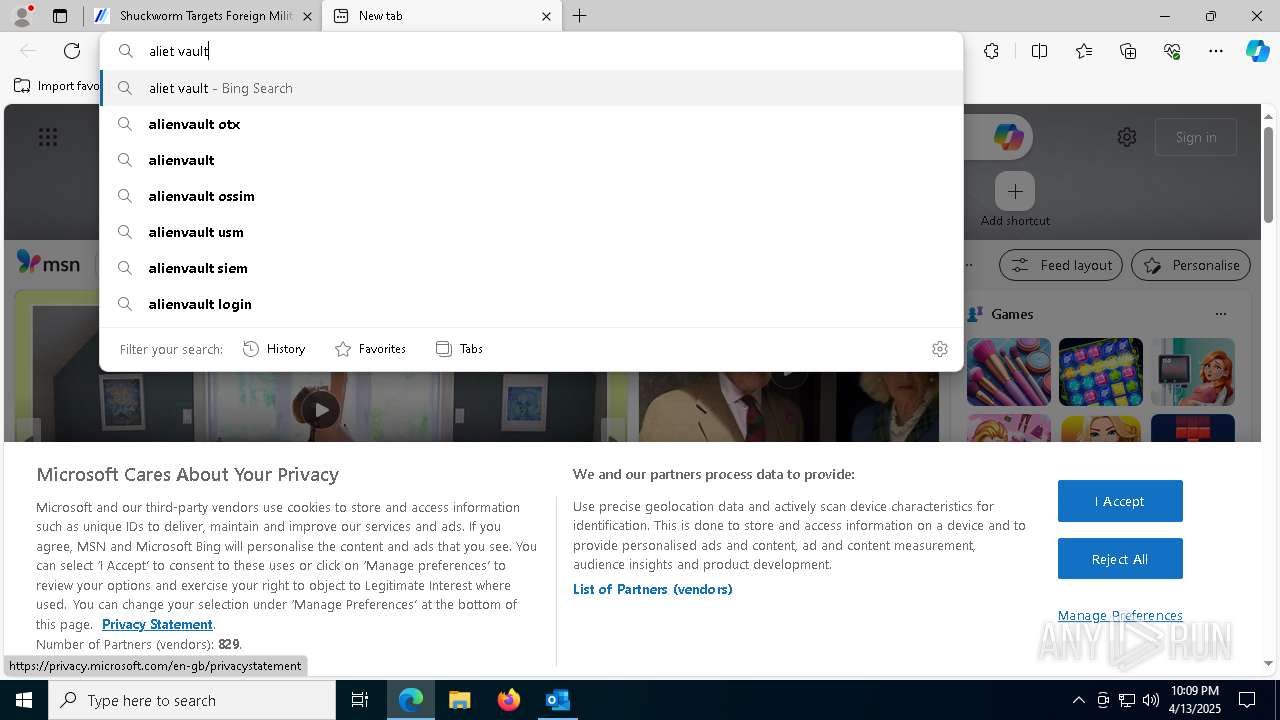Click the scrollbar down arrow
Image resolution: width=1280 pixels, height=720 pixels.
(1268, 663)
